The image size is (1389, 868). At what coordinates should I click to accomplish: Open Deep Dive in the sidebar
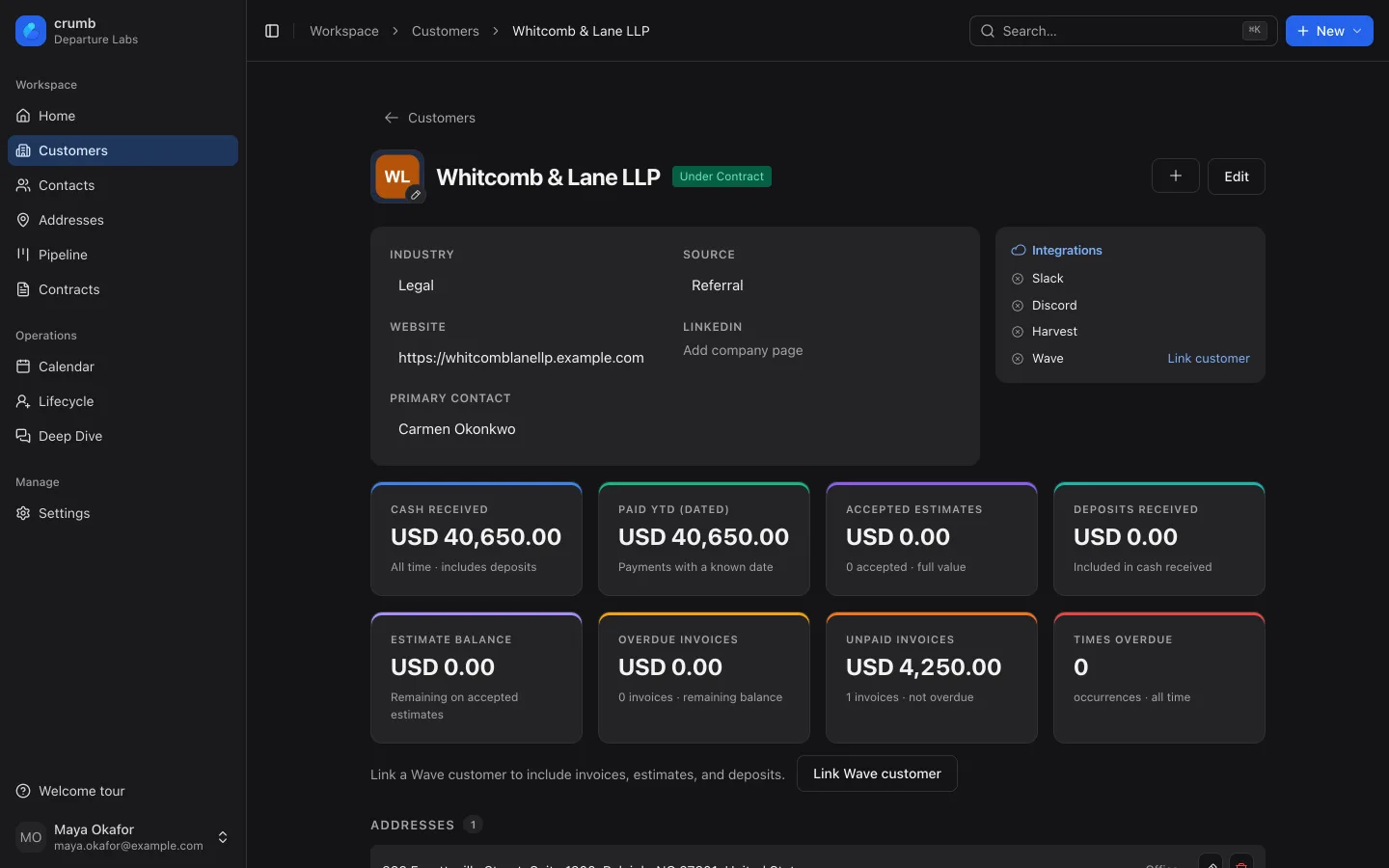pos(123,436)
